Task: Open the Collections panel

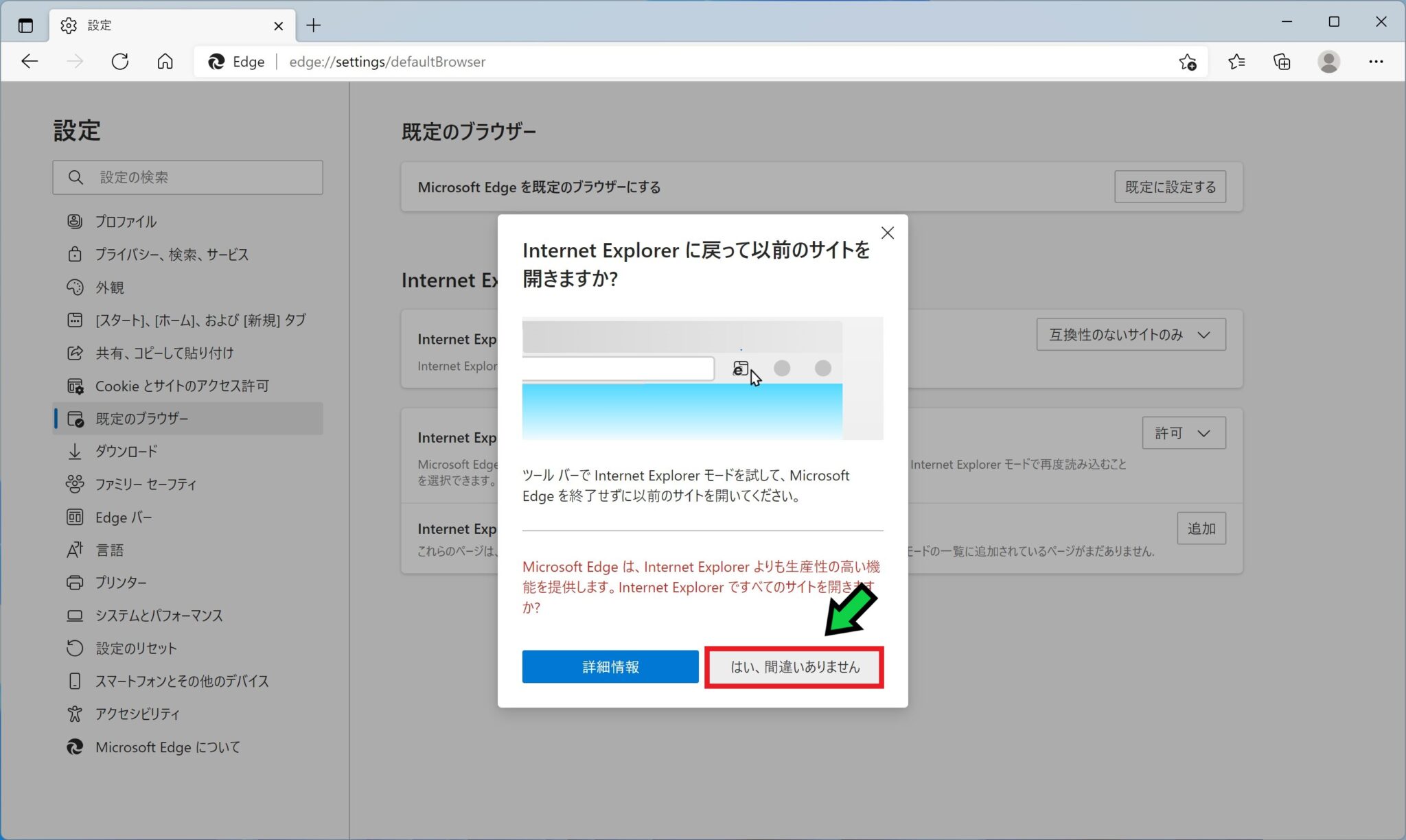Action: 1282,62
